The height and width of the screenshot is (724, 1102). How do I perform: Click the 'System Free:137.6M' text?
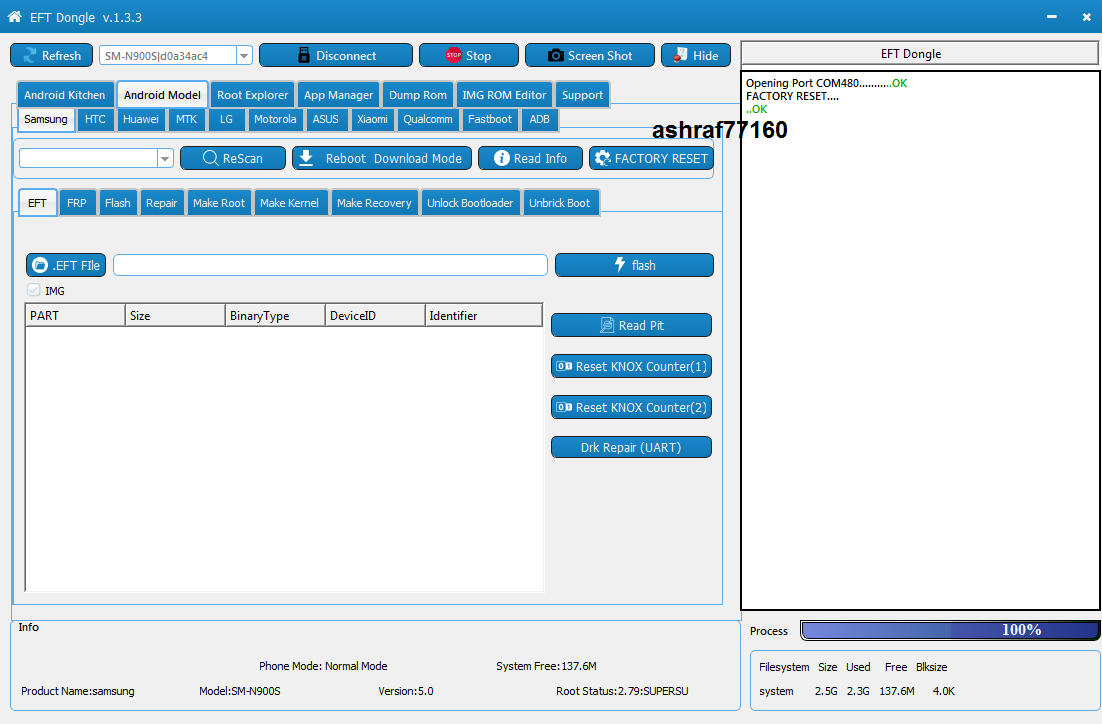point(546,666)
